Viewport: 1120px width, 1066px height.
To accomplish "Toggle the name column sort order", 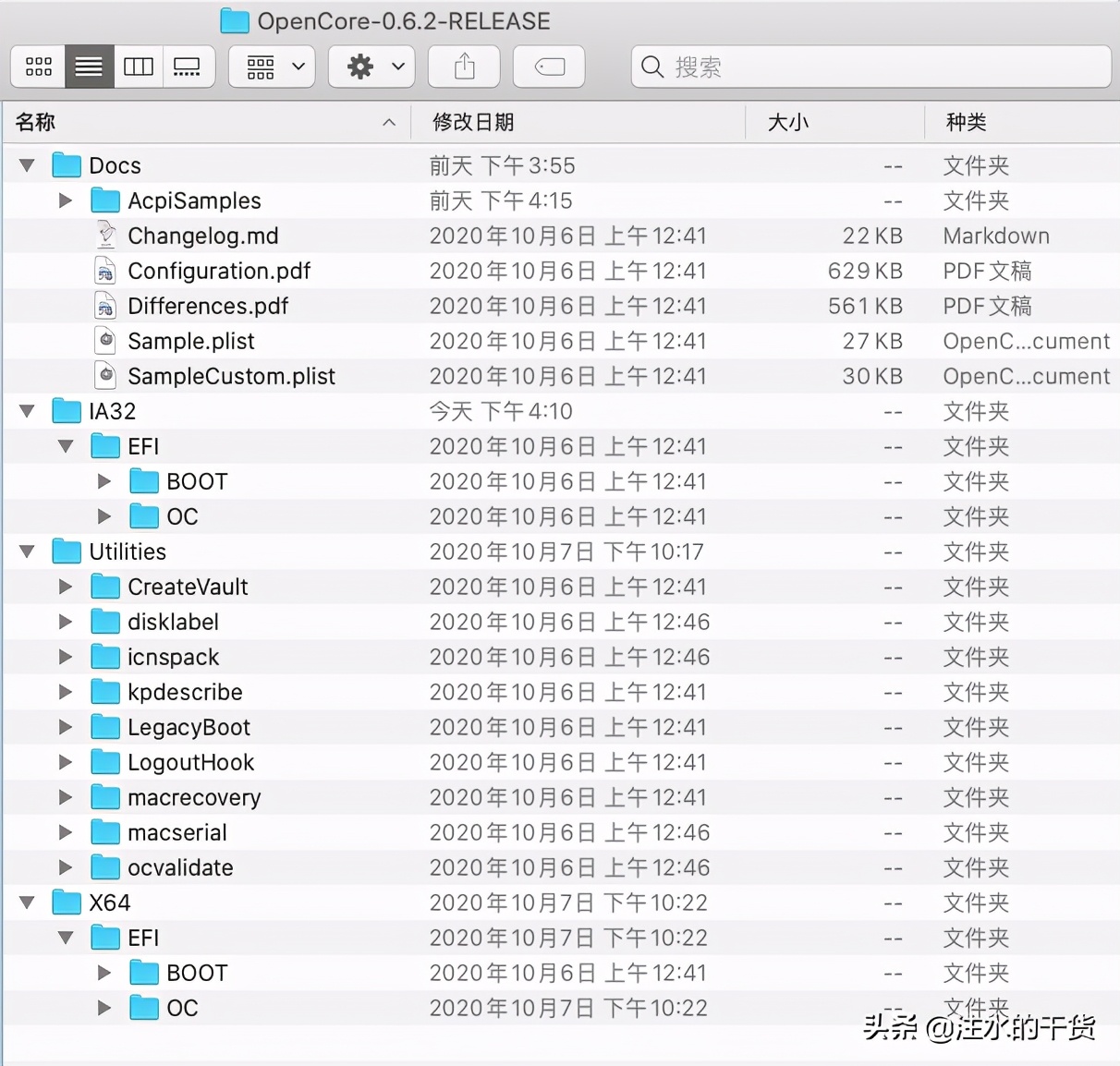I will coord(34,121).
